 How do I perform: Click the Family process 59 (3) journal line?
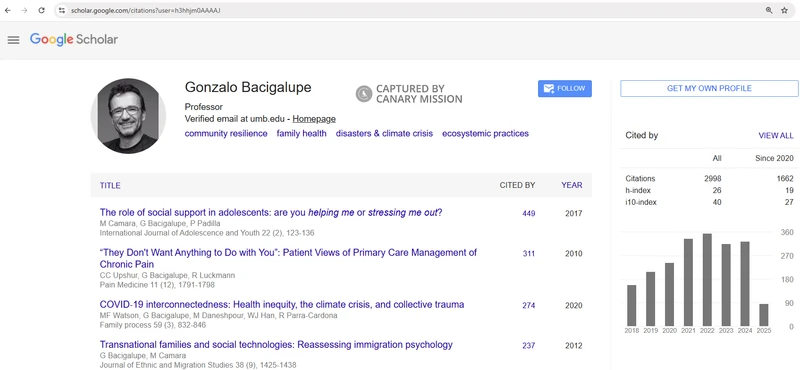[x=153, y=325]
